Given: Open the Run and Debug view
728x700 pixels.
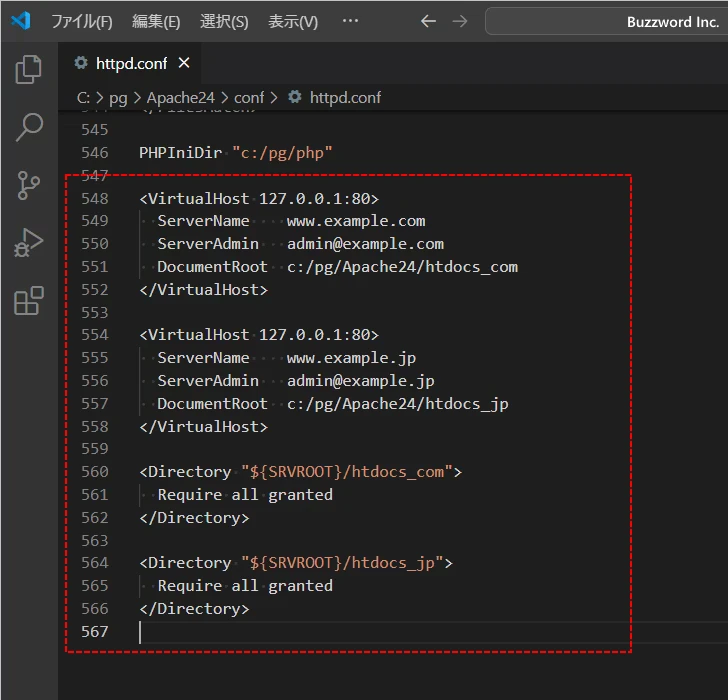Looking at the screenshot, I should pos(29,243).
